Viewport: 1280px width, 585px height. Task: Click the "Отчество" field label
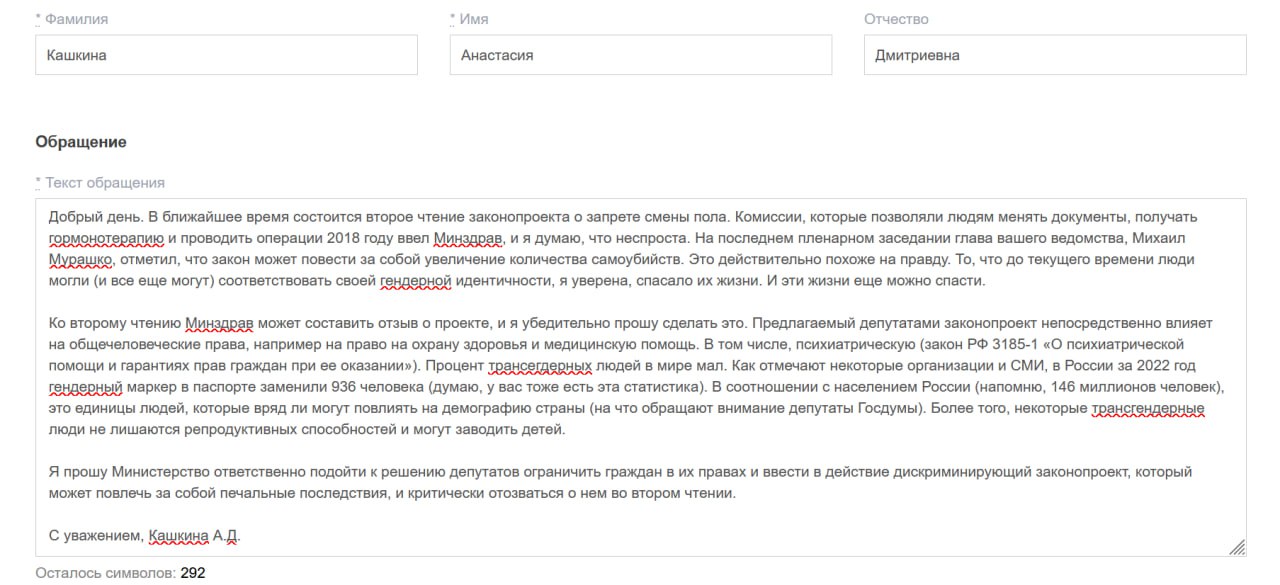(896, 19)
